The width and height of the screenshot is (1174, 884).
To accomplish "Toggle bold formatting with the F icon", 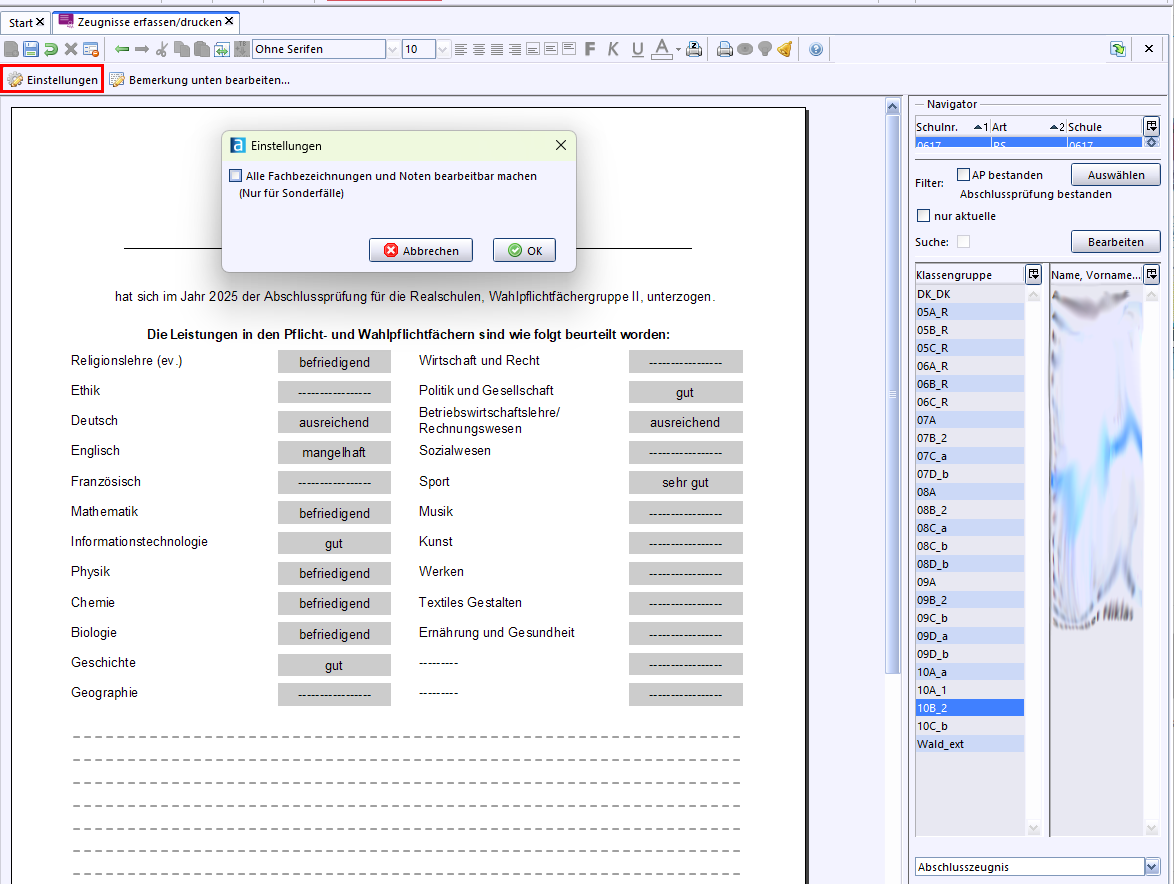I will tap(590, 49).
